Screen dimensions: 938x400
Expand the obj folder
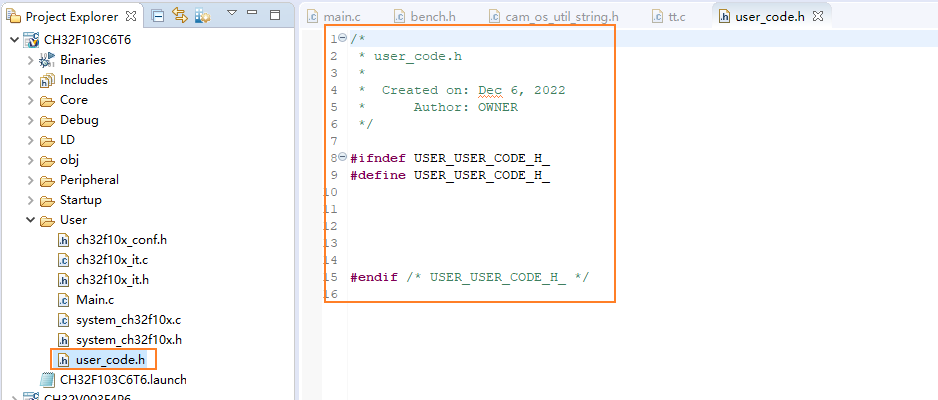tap(31, 160)
